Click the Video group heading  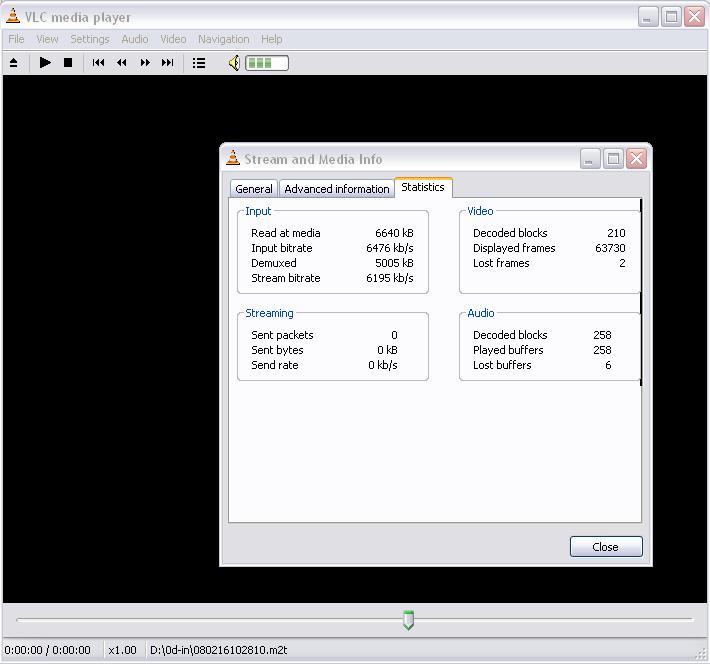[x=480, y=211]
